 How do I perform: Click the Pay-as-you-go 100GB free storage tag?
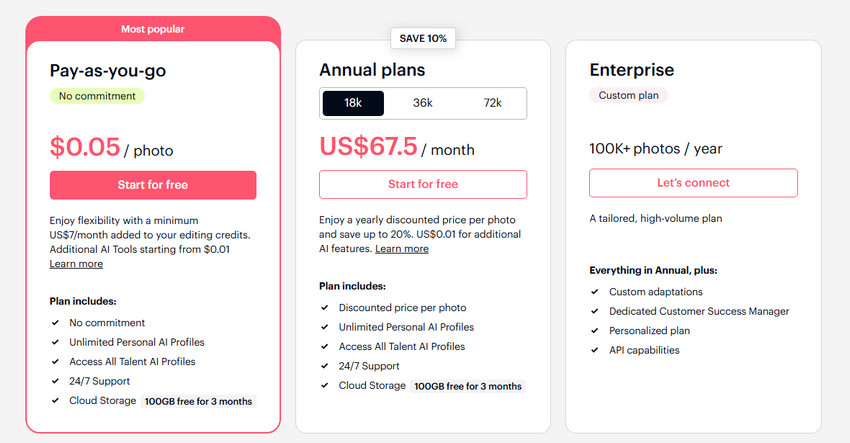click(199, 401)
